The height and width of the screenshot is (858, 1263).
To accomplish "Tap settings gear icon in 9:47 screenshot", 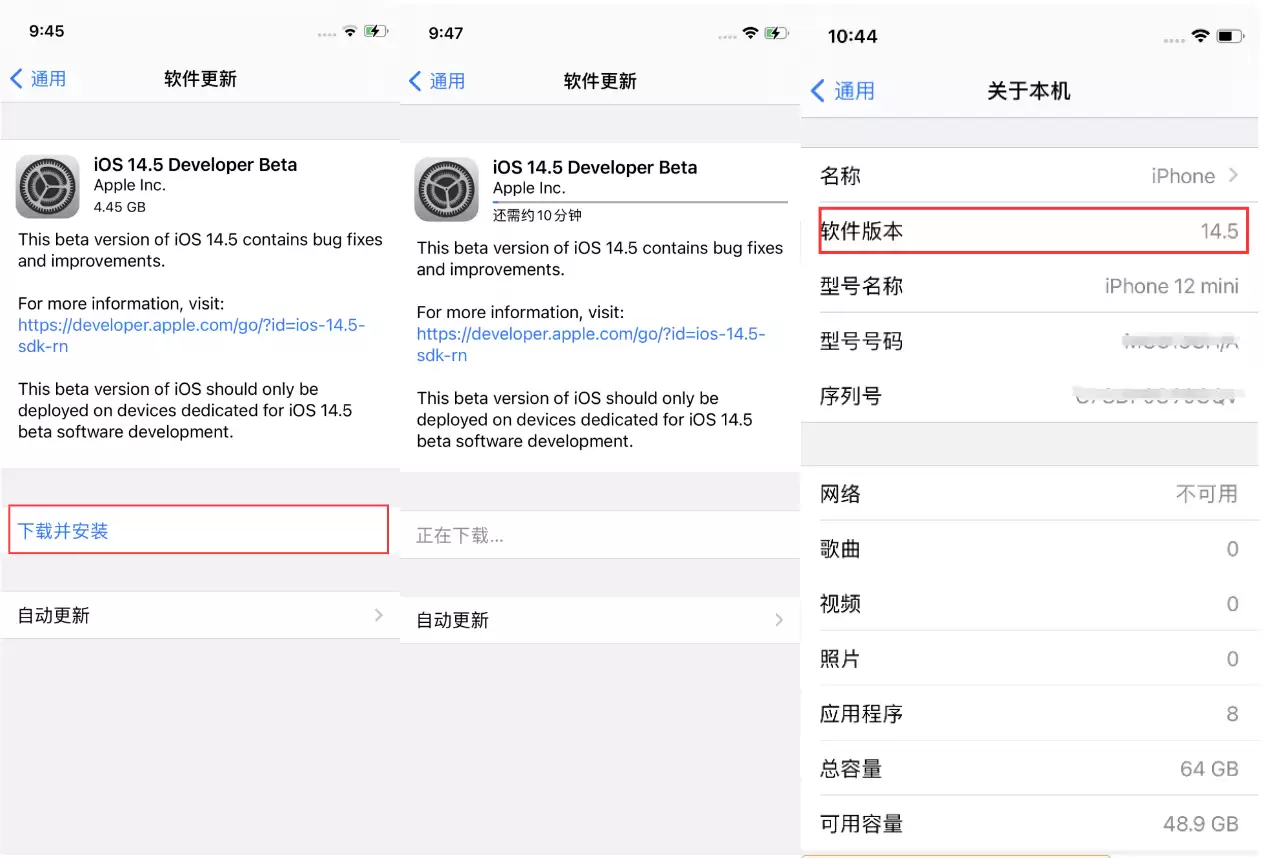I will click(446, 189).
